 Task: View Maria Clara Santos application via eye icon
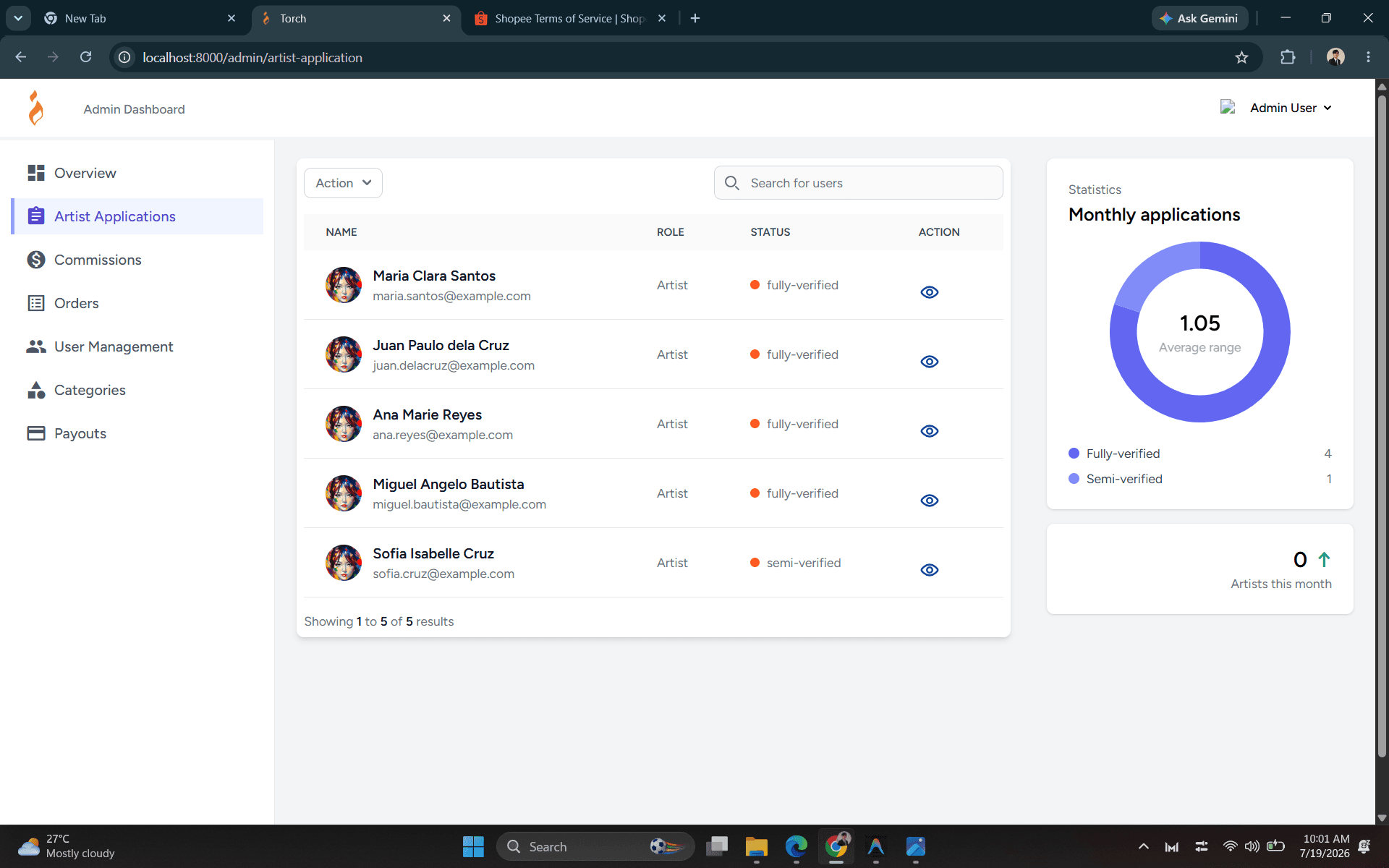[x=930, y=292]
